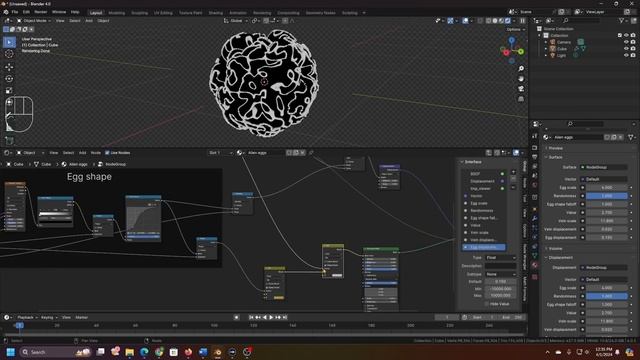Open the timeline Playback popover

click(x=27, y=317)
